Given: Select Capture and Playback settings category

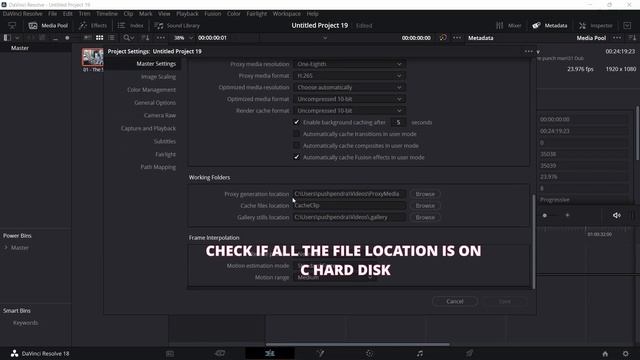Looking at the screenshot, I should tap(148, 128).
